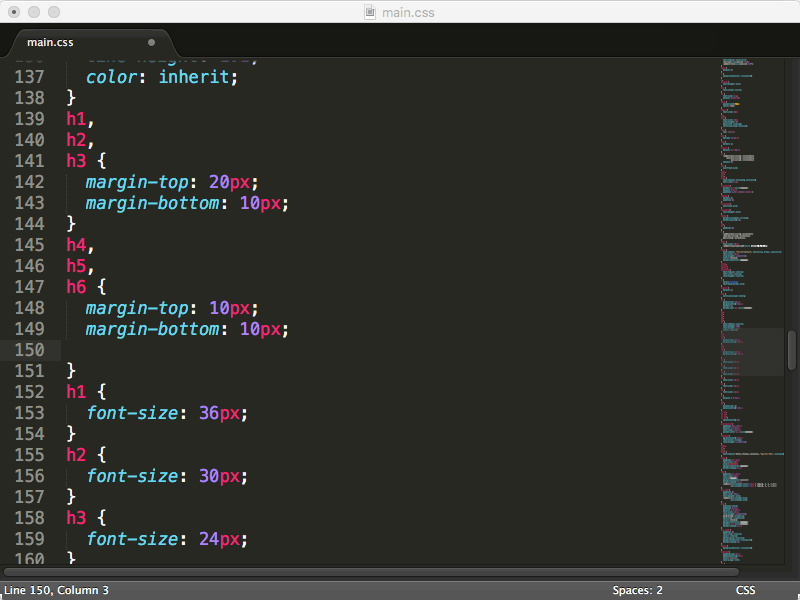Click line number 141 in the gutter
Viewport: 800px width, 600px height.
point(30,161)
